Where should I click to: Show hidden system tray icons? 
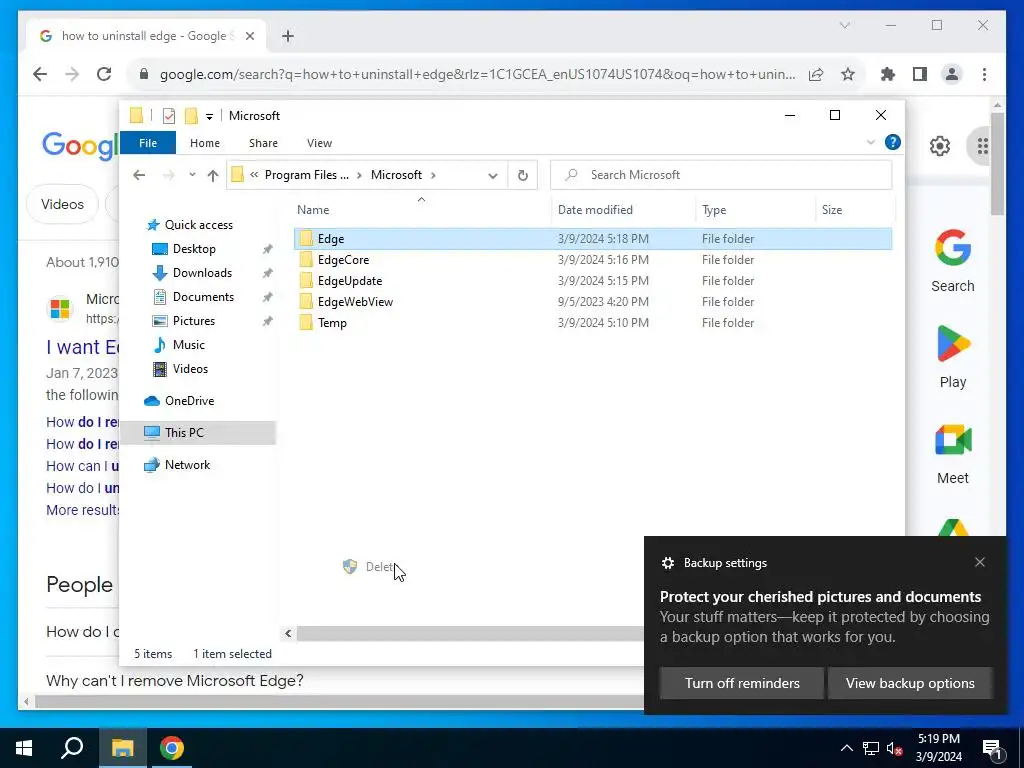(846, 748)
